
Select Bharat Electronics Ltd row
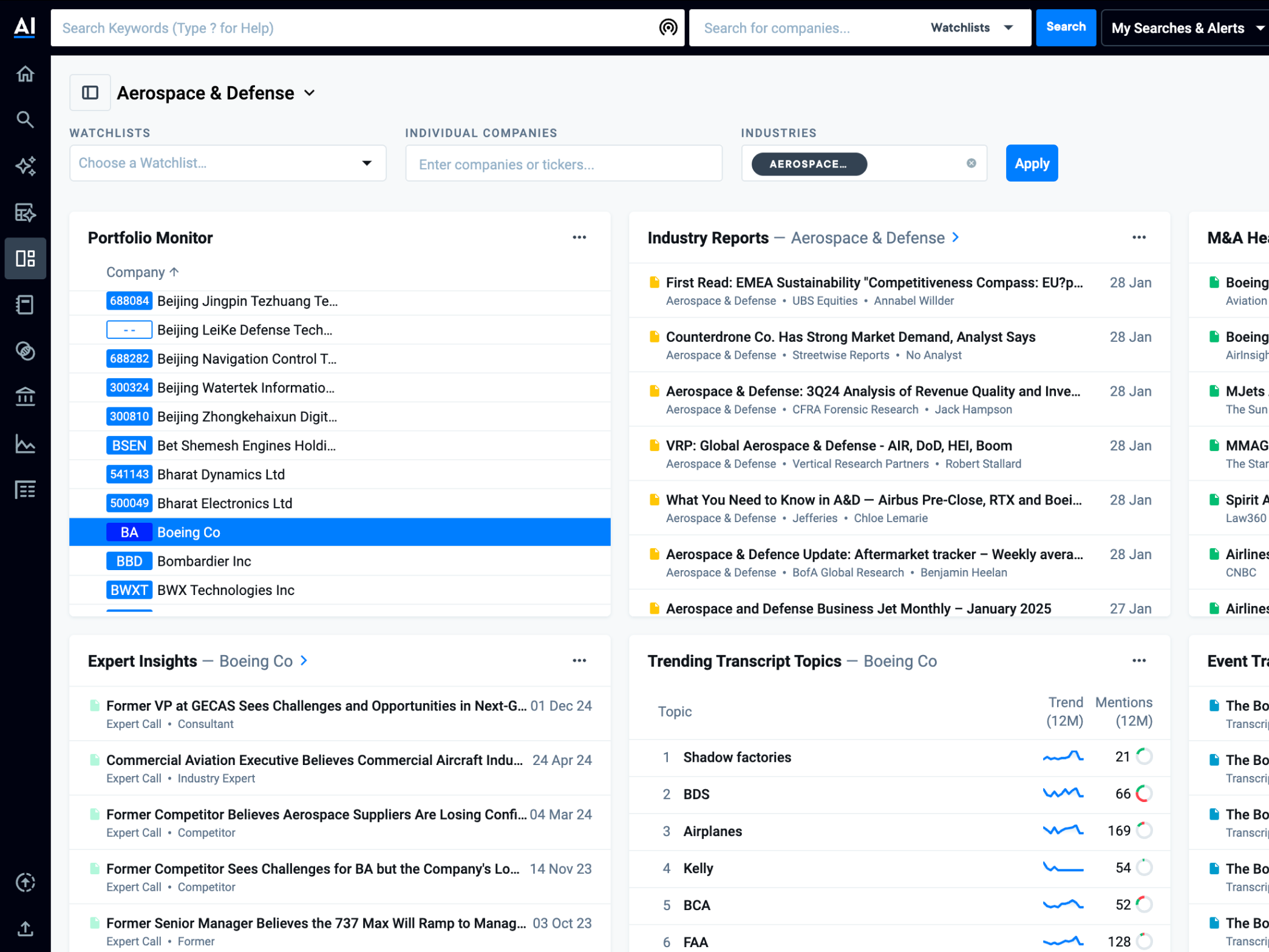tap(340, 503)
